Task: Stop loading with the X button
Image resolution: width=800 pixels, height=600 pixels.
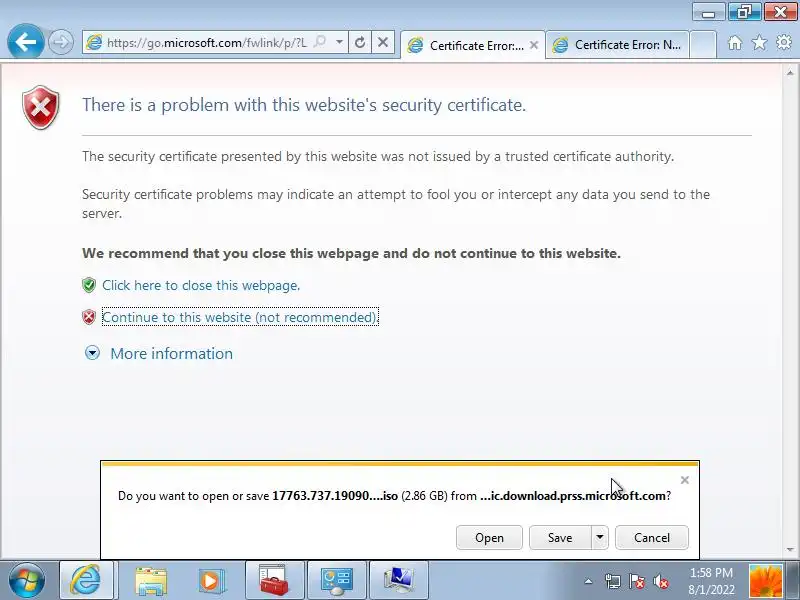Action: (383, 42)
